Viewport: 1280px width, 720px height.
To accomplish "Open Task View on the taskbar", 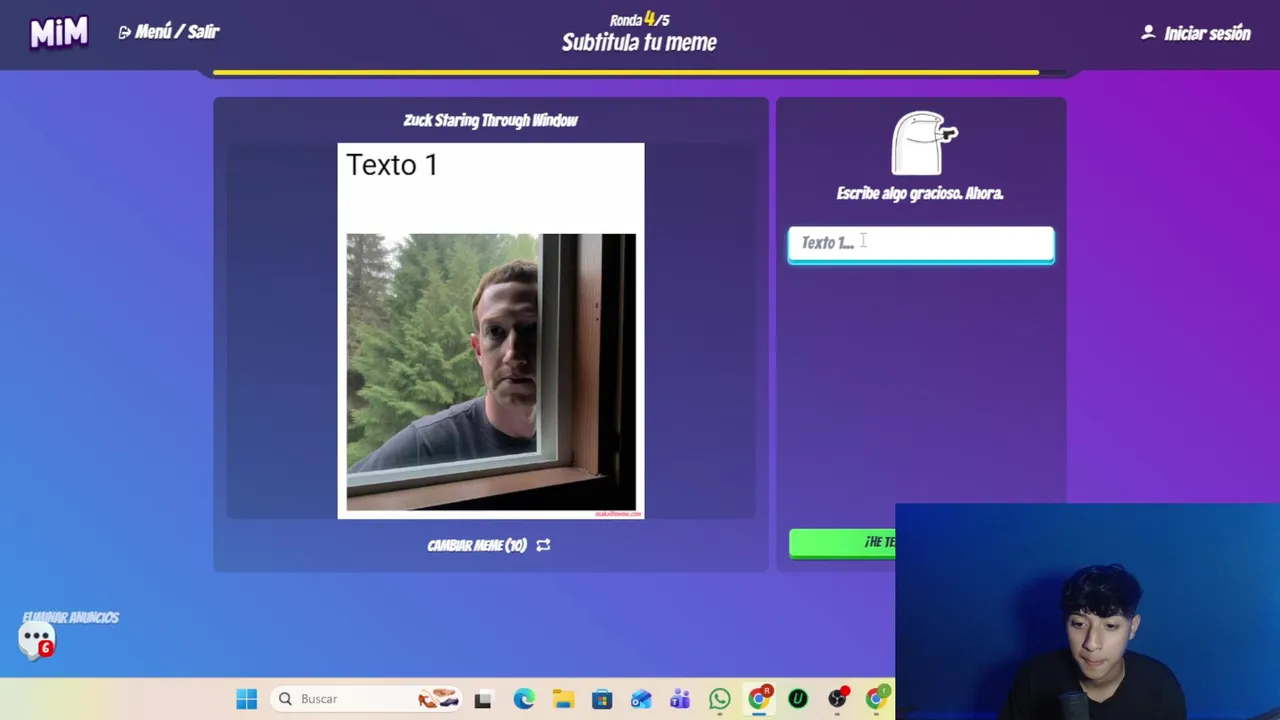I will (483, 699).
